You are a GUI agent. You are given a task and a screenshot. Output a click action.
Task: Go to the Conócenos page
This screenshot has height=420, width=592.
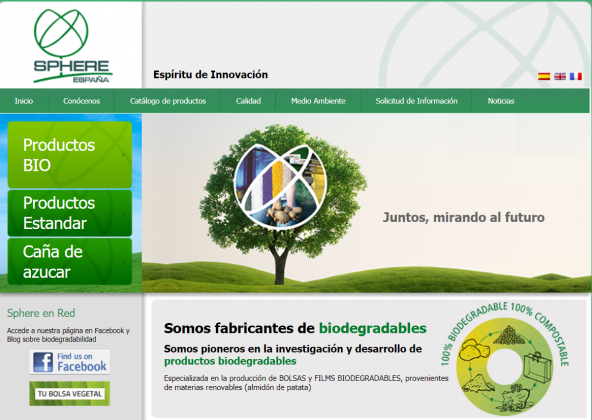click(x=82, y=101)
